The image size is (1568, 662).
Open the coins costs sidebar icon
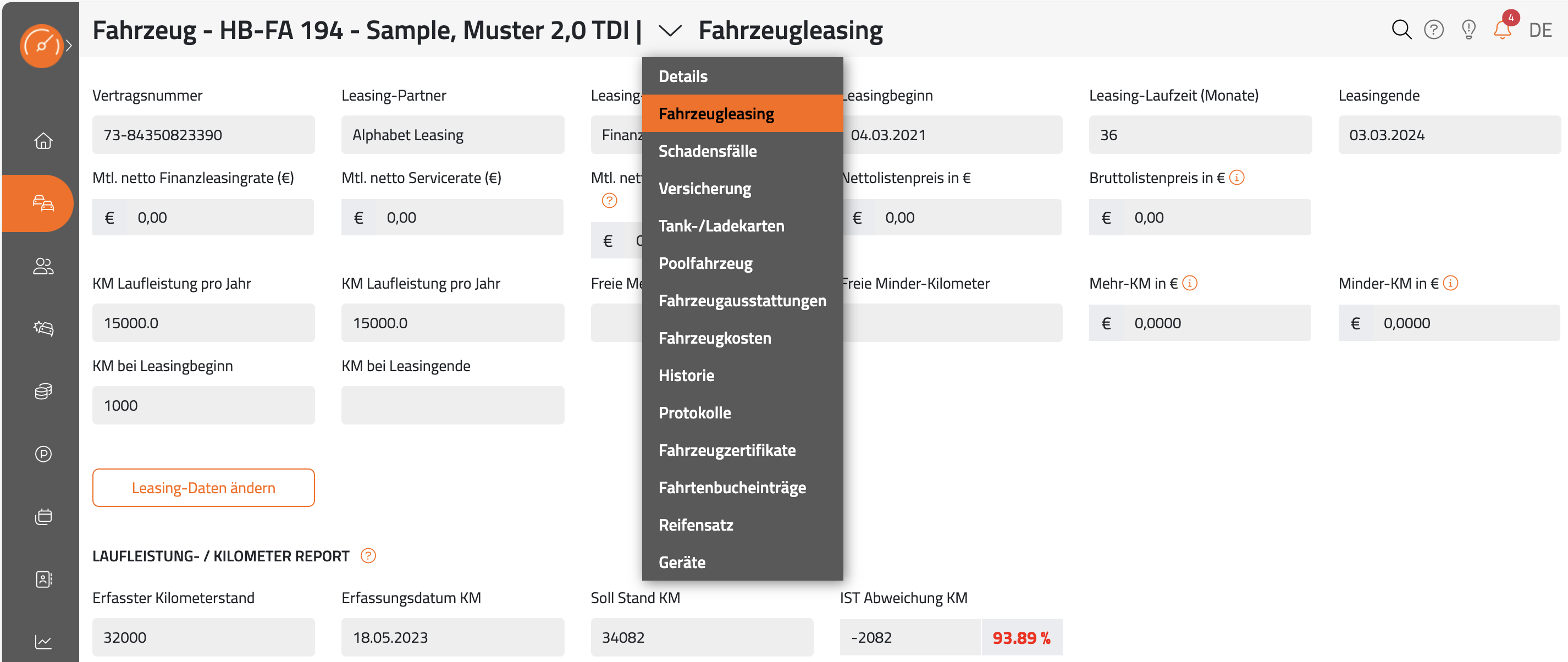pyautogui.click(x=43, y=391)
